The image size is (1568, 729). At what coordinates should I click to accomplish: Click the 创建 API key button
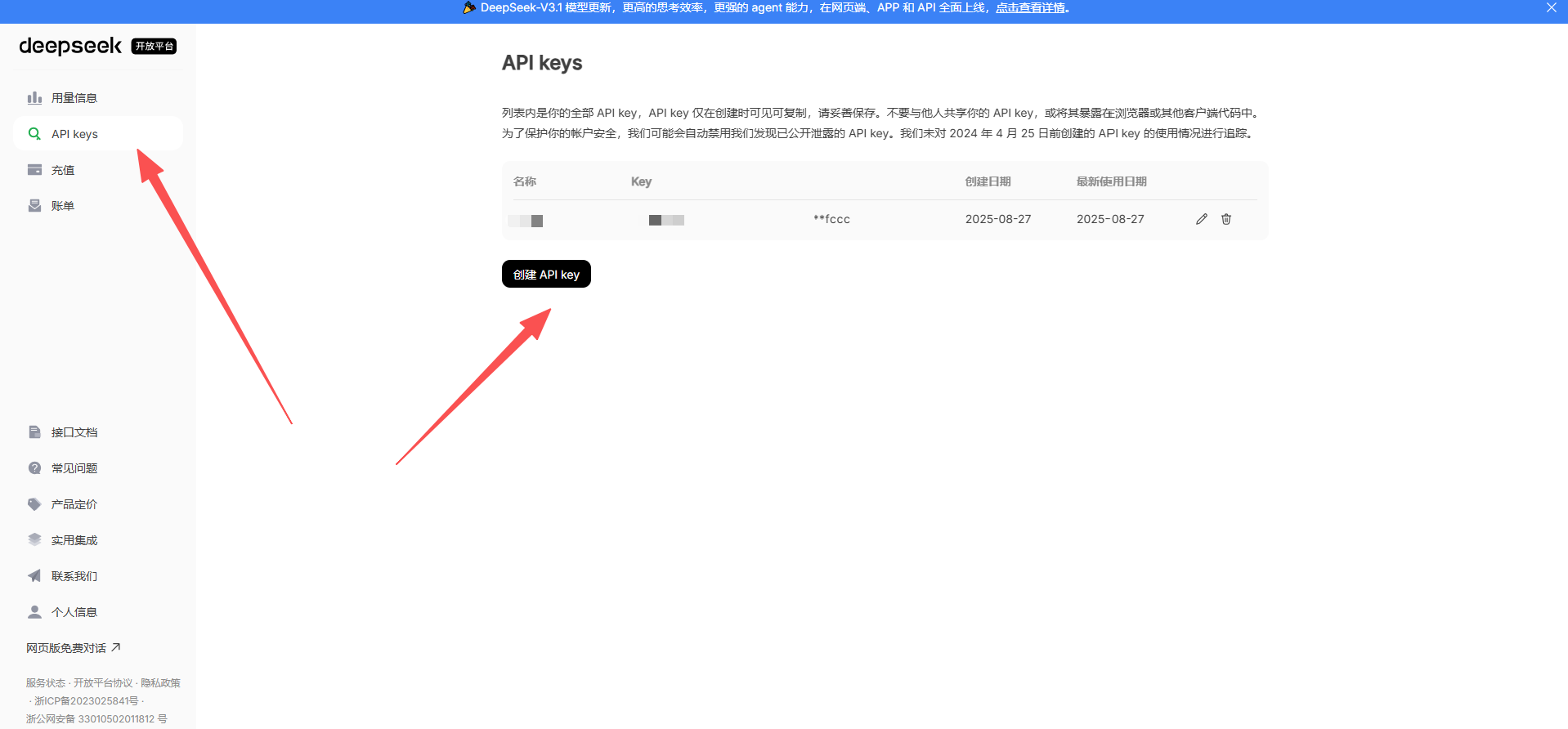point(546,274)
